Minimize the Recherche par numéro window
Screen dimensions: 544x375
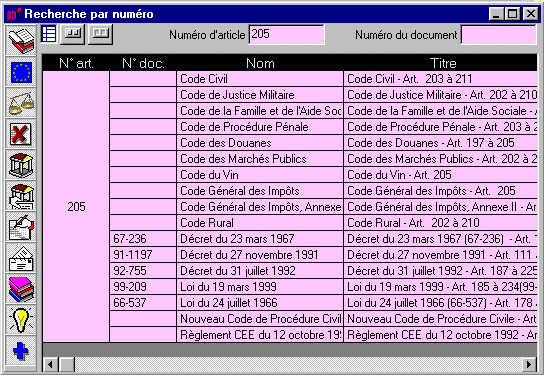497,14
